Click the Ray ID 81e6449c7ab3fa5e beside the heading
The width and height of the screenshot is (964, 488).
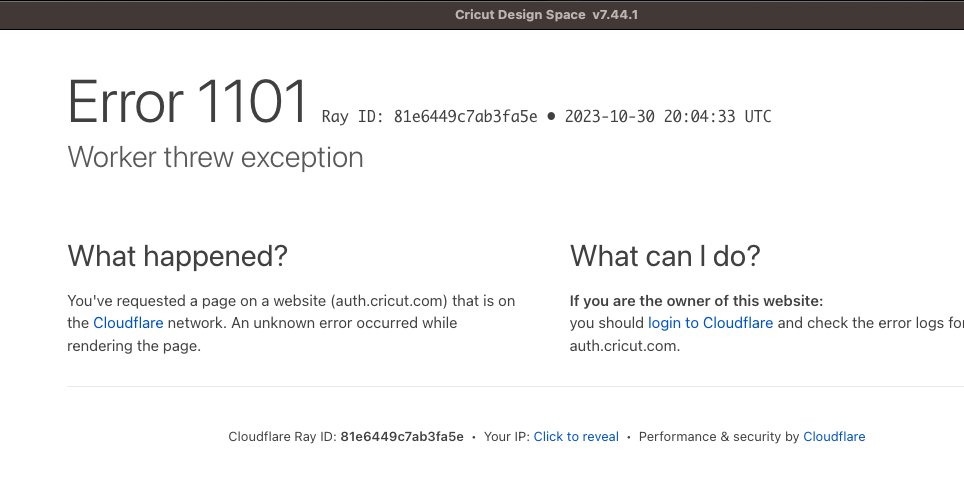pyautogui.click(x=465, y=117)
